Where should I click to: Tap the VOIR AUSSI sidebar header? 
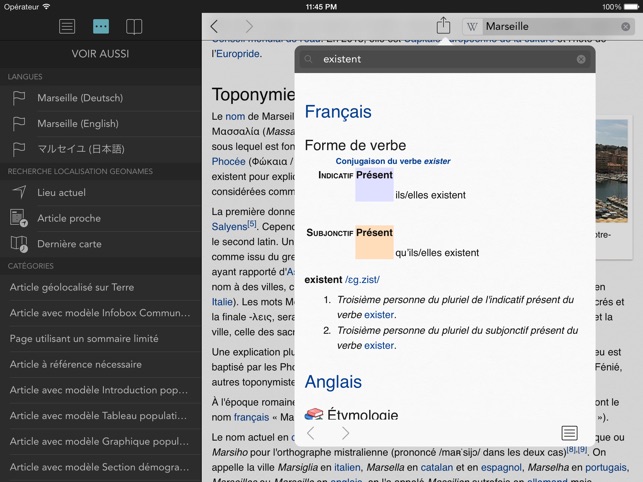[100, 54]
